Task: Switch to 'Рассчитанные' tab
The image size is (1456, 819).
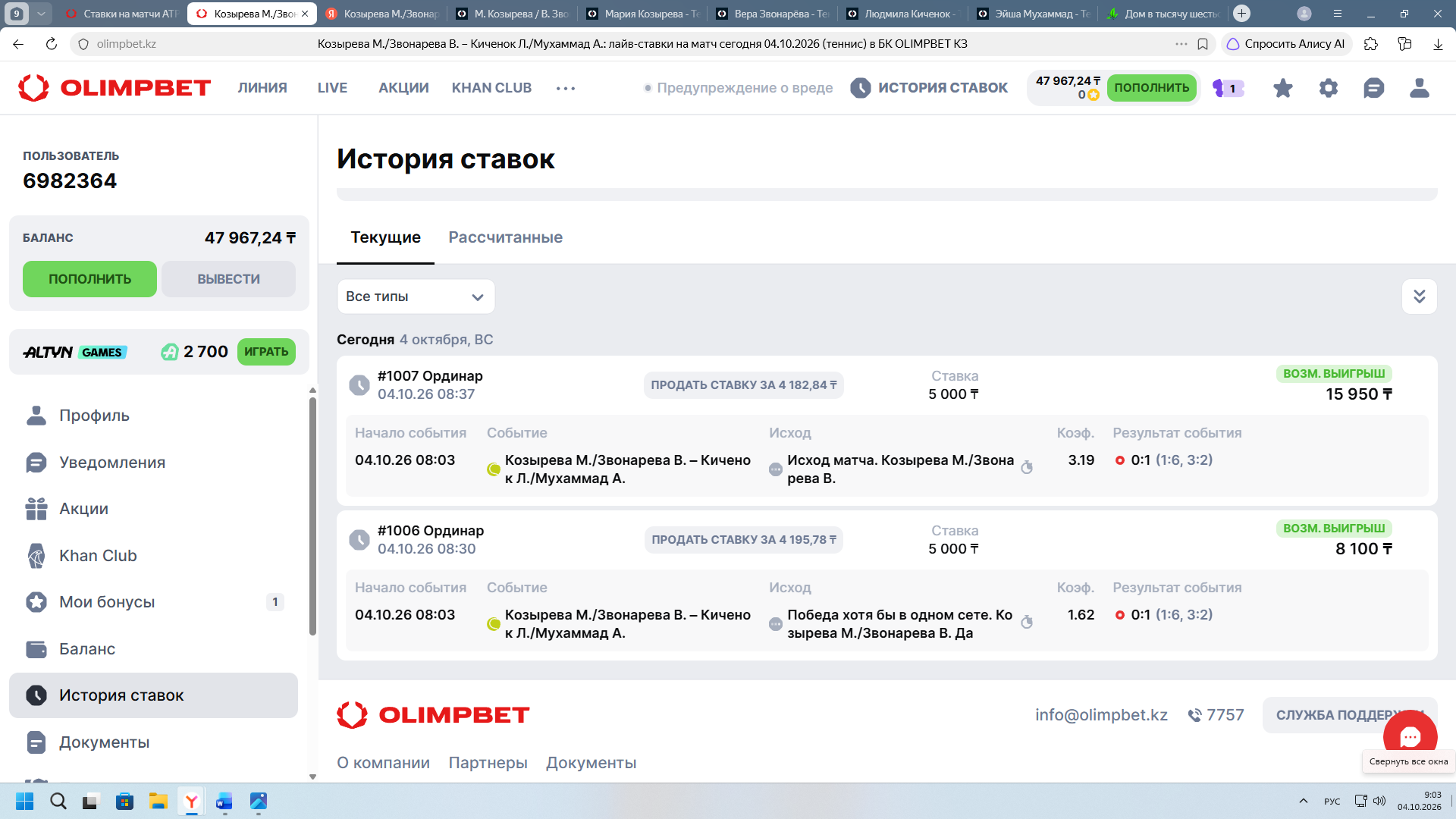Action: click(505, 237)
